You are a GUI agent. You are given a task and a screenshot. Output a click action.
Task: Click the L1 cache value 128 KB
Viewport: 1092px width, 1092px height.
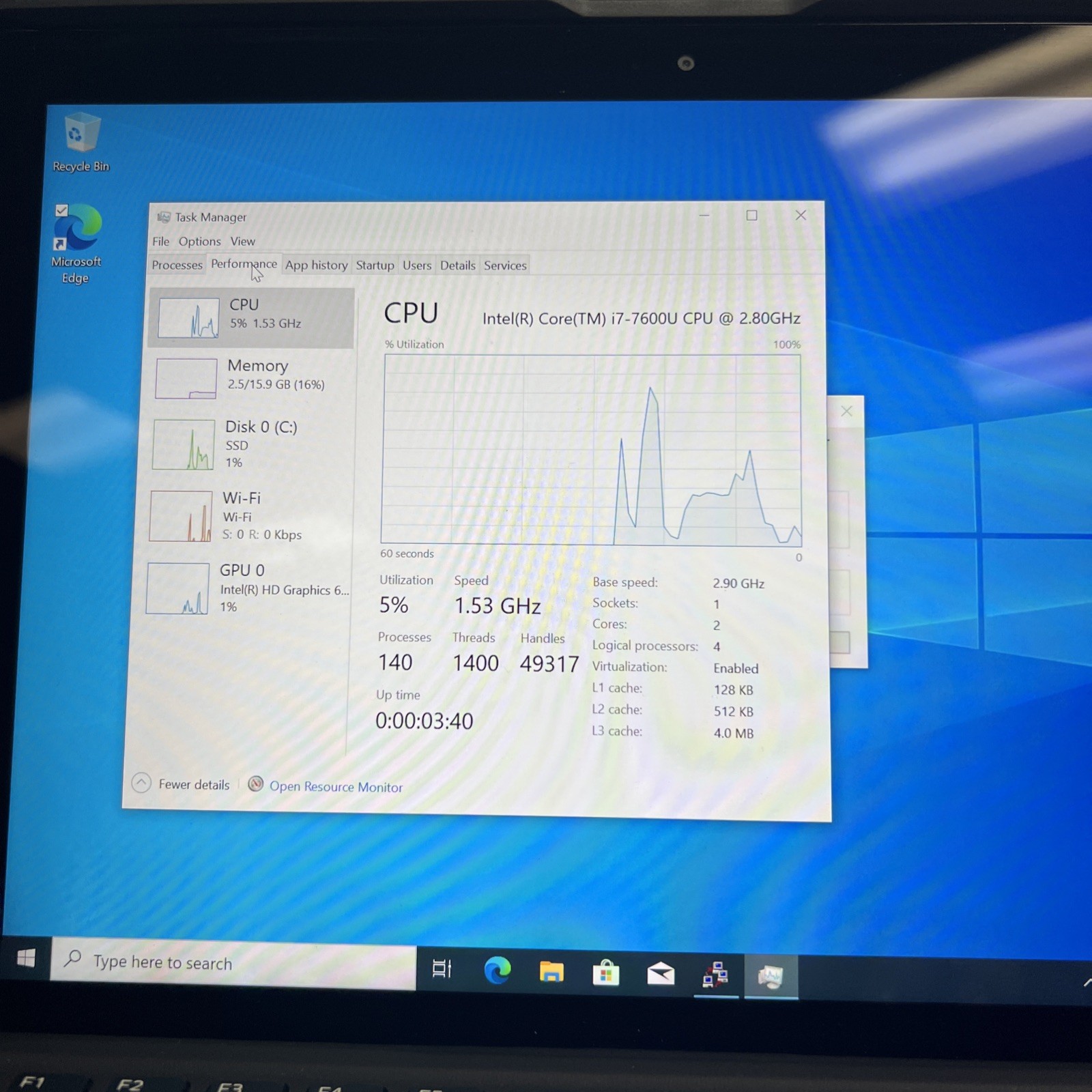point(734,690)
